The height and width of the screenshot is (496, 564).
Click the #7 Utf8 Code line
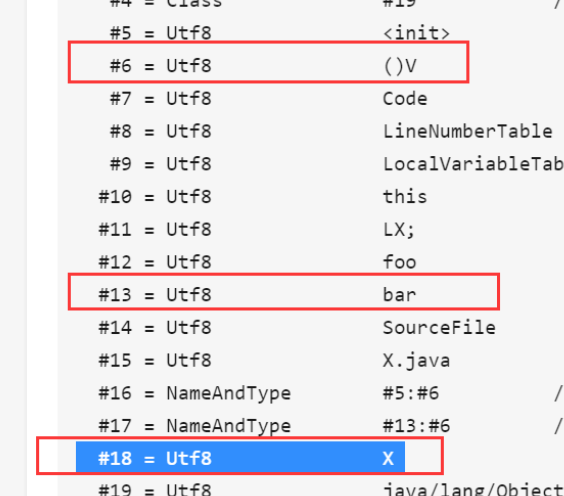[x=268, y=99]
